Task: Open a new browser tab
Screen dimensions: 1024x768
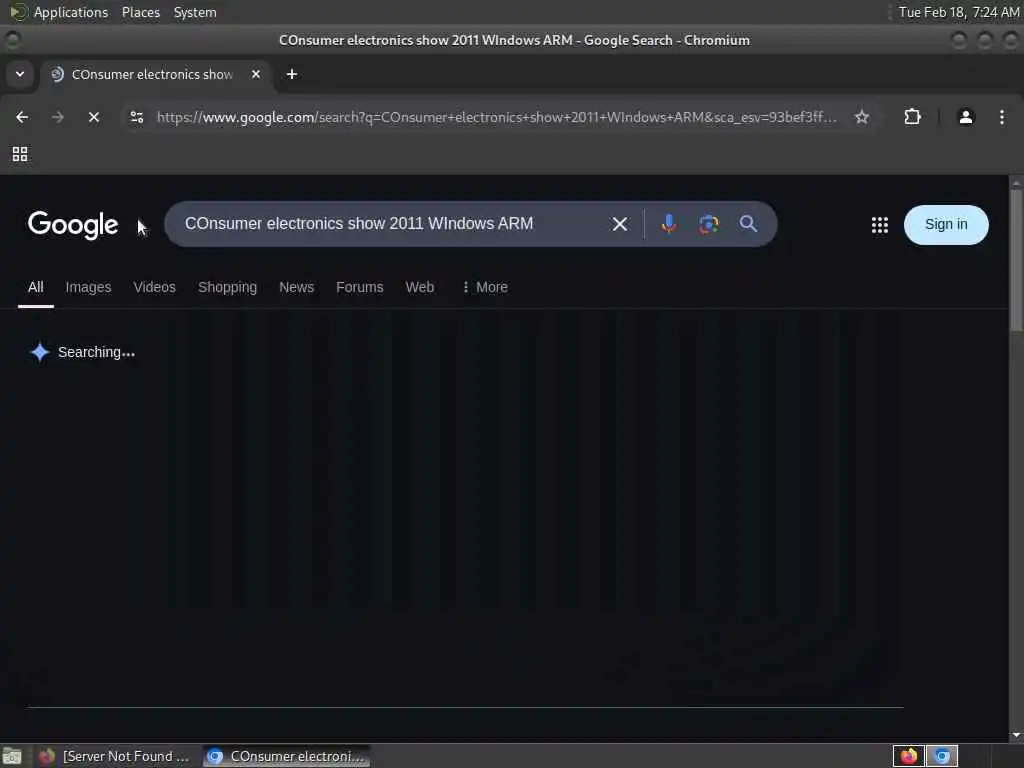Action: pyautogui.click(x=292, y=74)
